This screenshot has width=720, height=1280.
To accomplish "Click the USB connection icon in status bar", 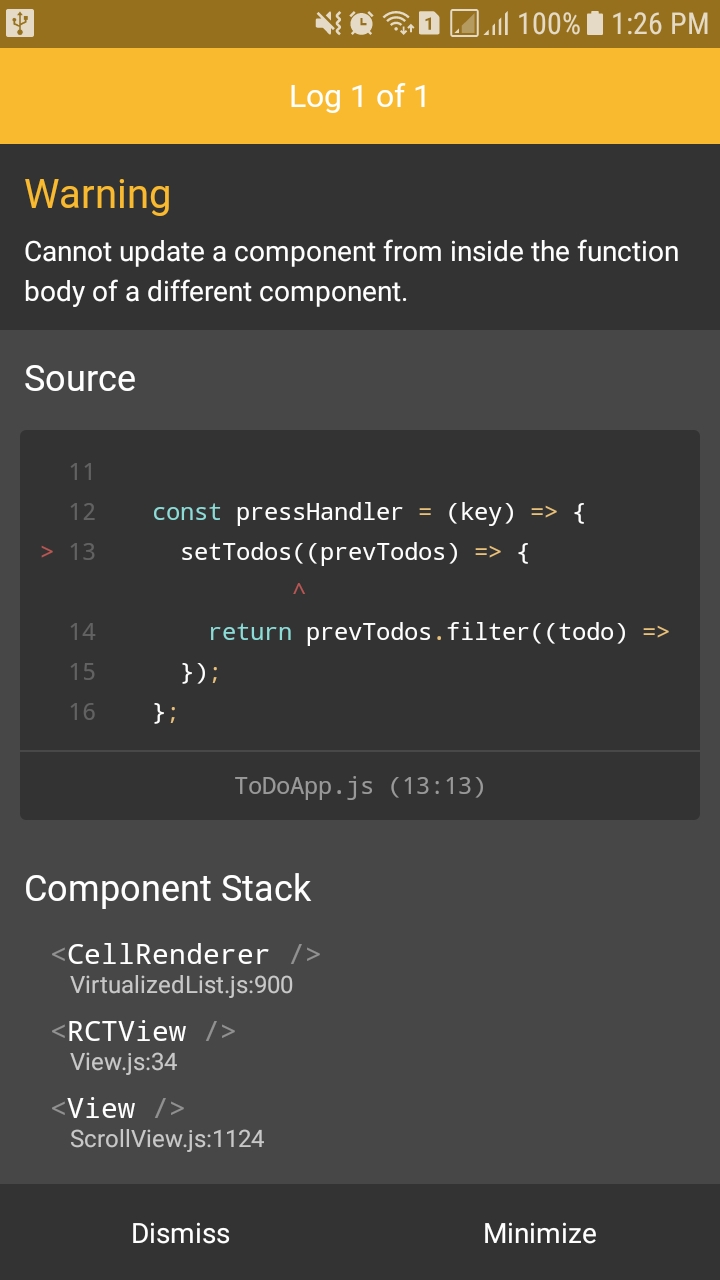I will [x=21, y=23].
